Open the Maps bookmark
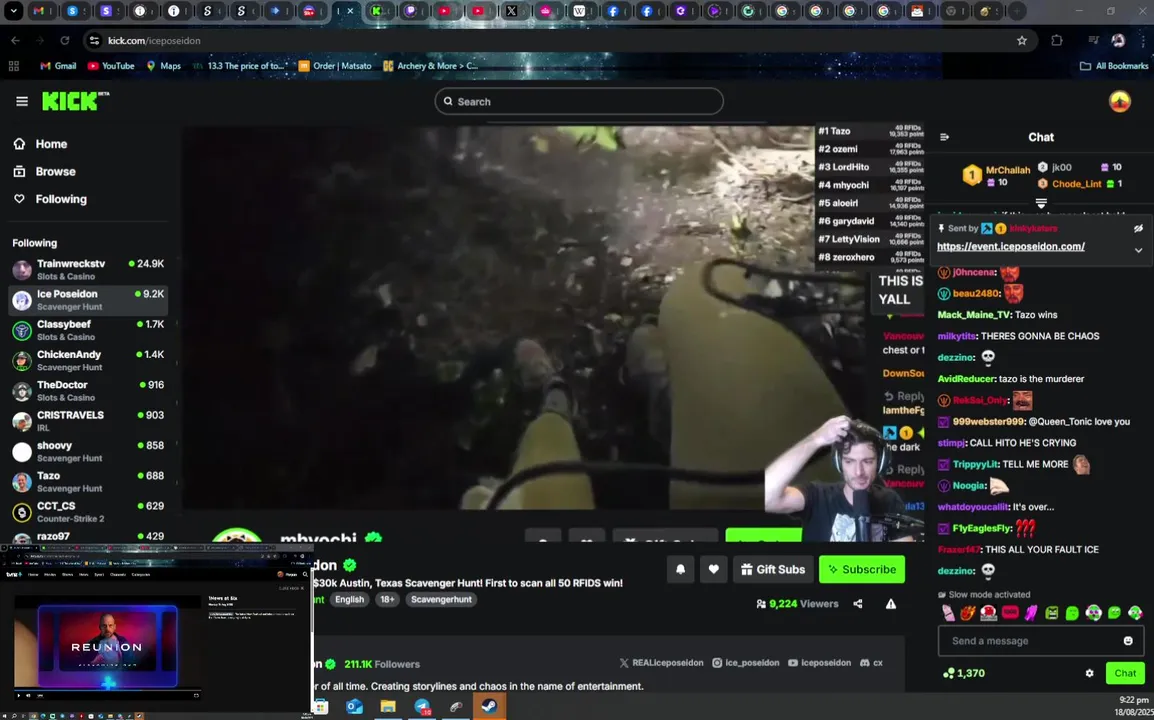1154x720 pixels. (163, 66)
